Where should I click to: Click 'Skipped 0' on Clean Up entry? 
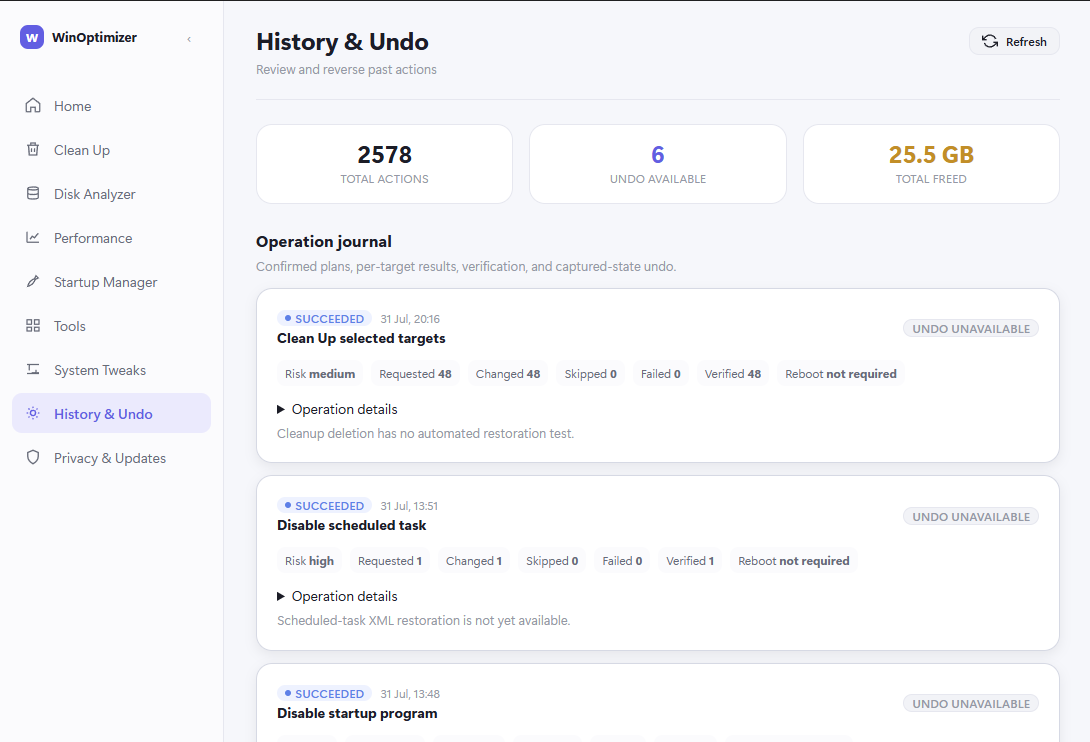[x=590, y=373]
